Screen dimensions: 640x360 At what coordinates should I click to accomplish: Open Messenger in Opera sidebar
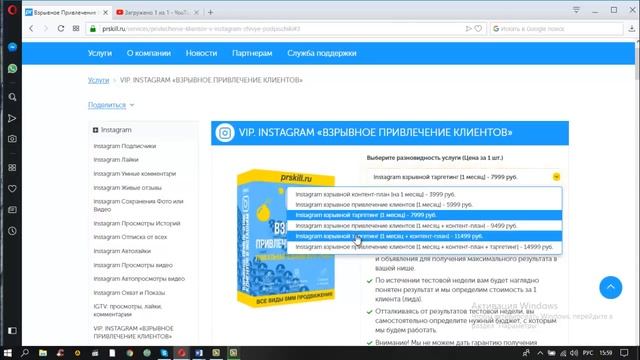[12, 47]
